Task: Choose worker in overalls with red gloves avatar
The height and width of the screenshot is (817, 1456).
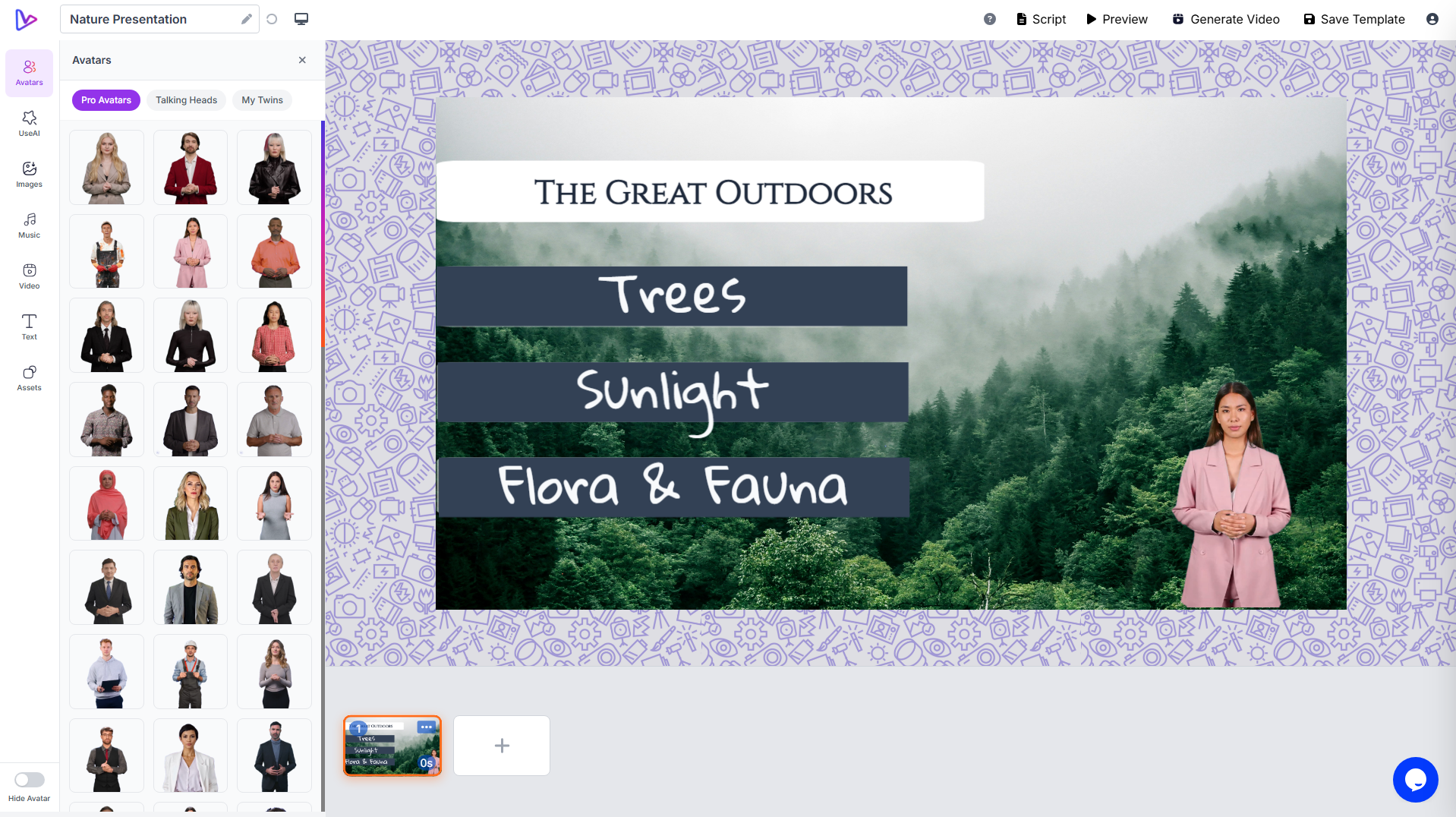Action: click(106, 251)
